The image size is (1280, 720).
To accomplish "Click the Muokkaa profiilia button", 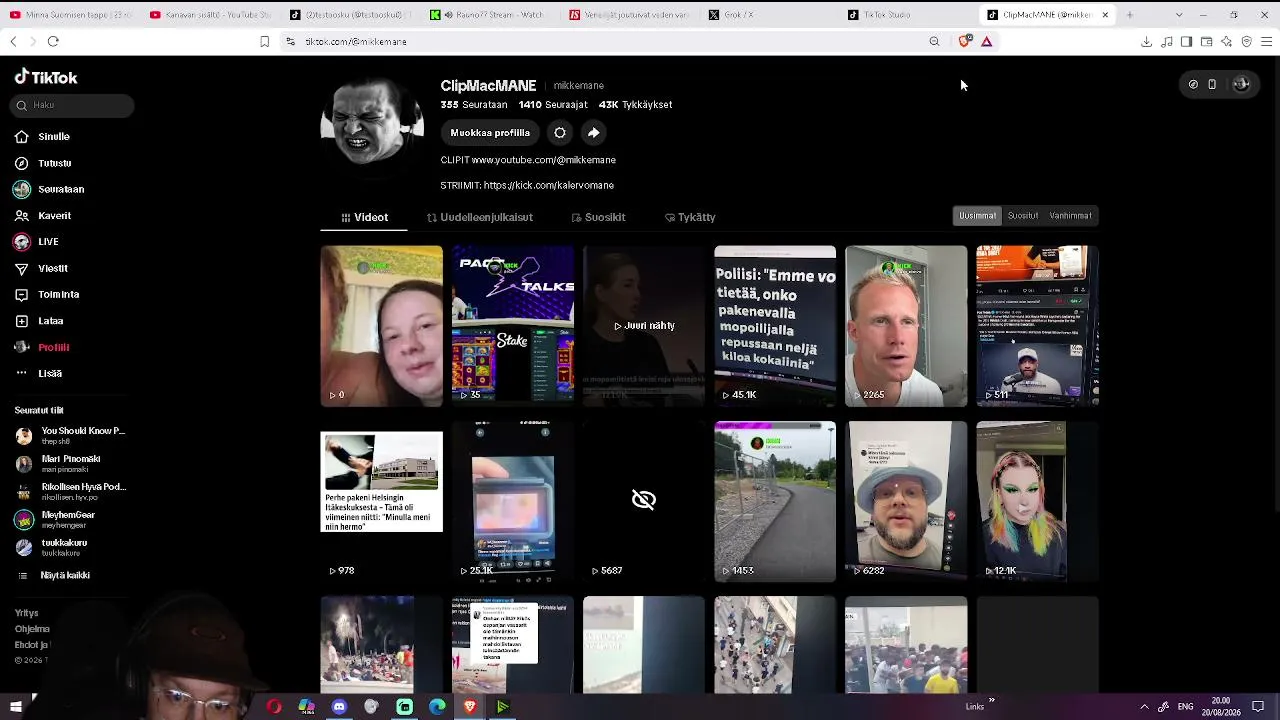I will (x=490, y=133).
